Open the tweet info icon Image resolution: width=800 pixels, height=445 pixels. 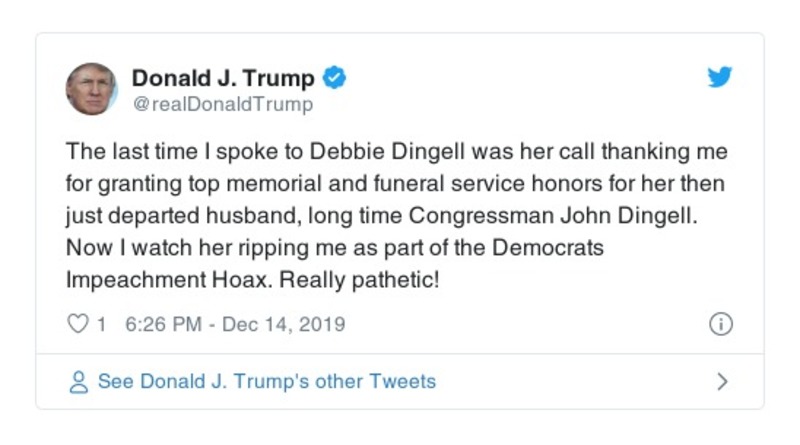click(720, 324)
